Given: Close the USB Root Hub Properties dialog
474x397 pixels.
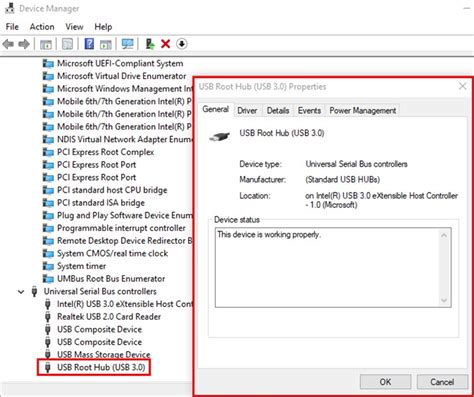Looking at the screenshot, I should tap(462, 86).
